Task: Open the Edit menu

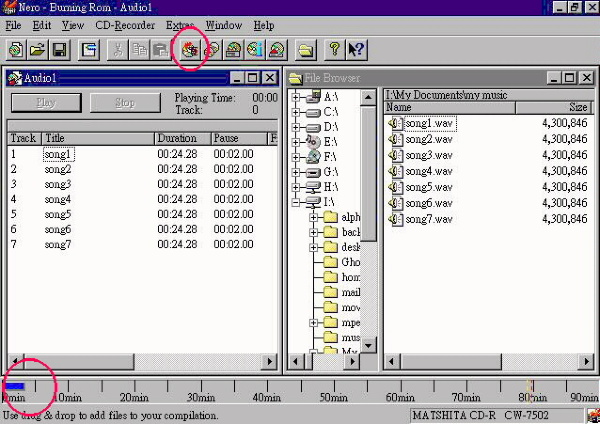Action: [x=42, y=26]
